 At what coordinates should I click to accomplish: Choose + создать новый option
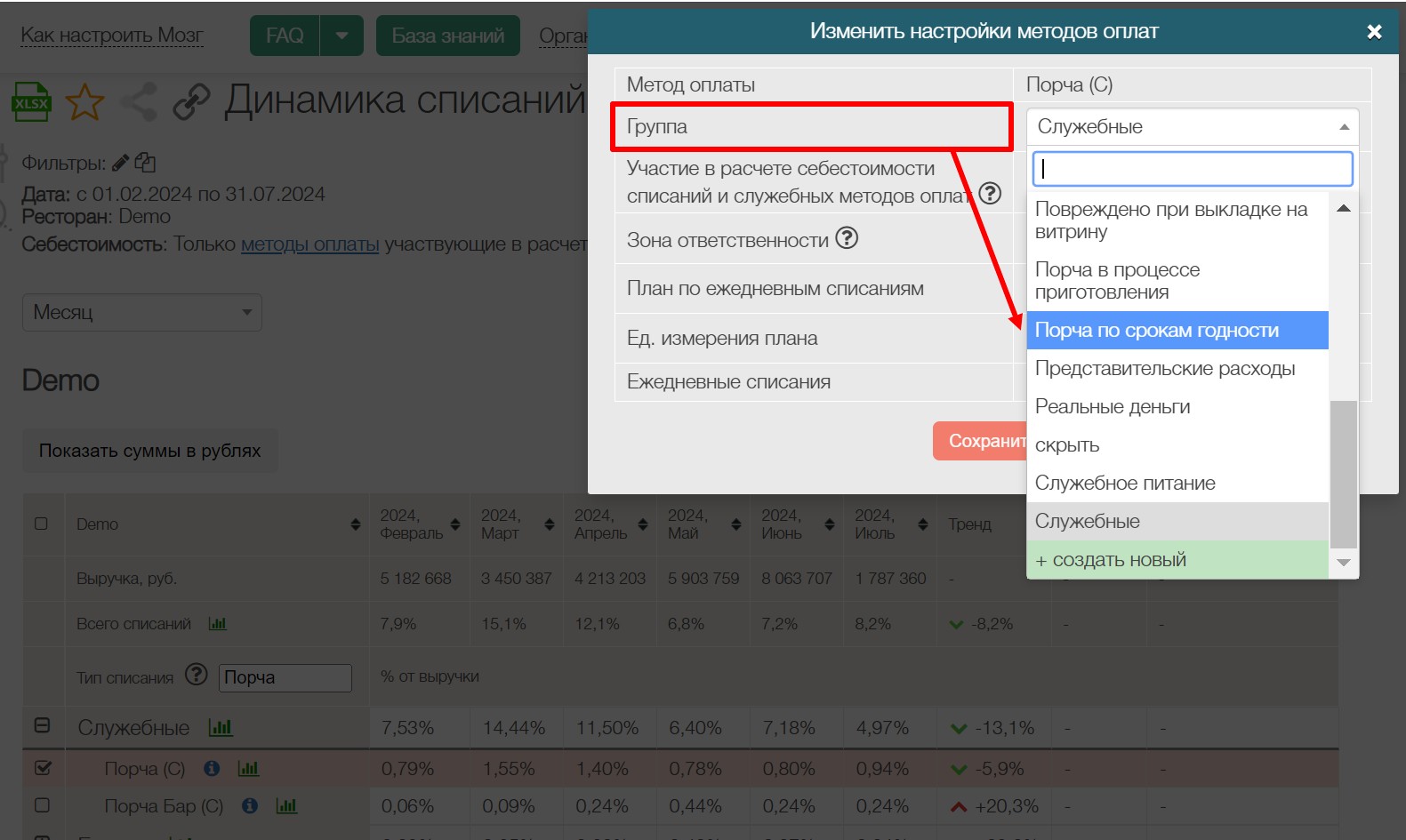coord(1177,560)
